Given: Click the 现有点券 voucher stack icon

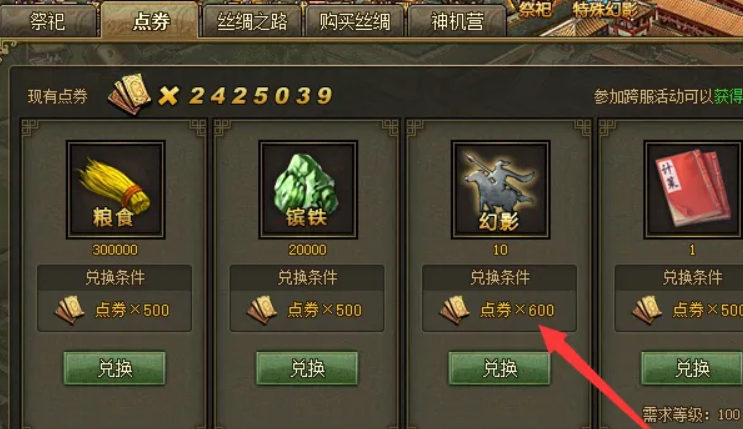Looking at the screenshot, I should pos(129,94).
